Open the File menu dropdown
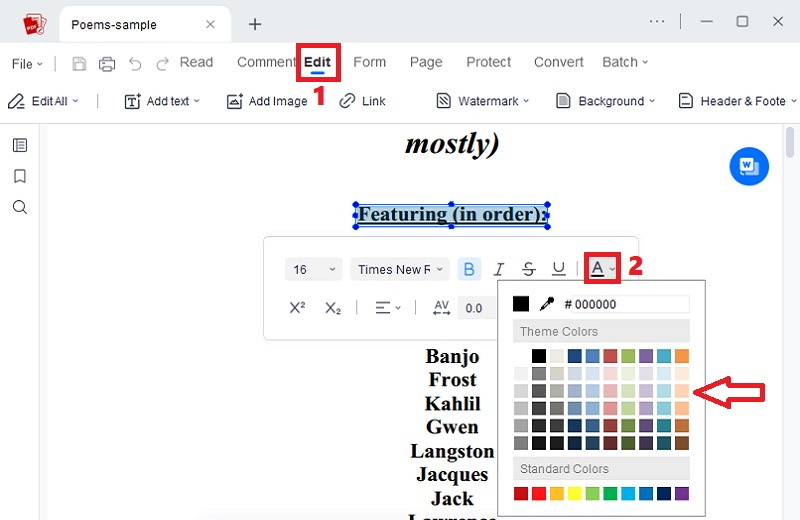 click(x=27, y=64)
